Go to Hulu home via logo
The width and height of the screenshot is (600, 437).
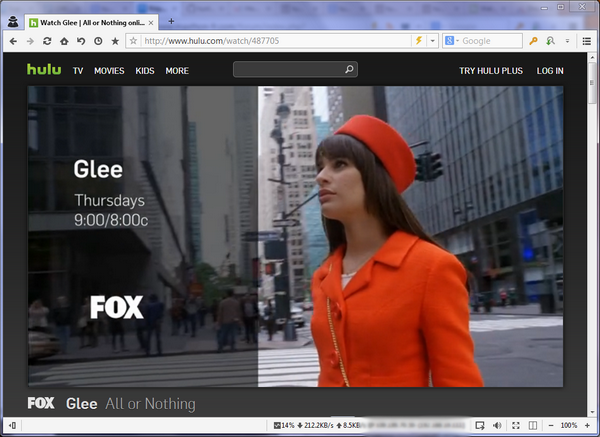[x=44, y=69]
